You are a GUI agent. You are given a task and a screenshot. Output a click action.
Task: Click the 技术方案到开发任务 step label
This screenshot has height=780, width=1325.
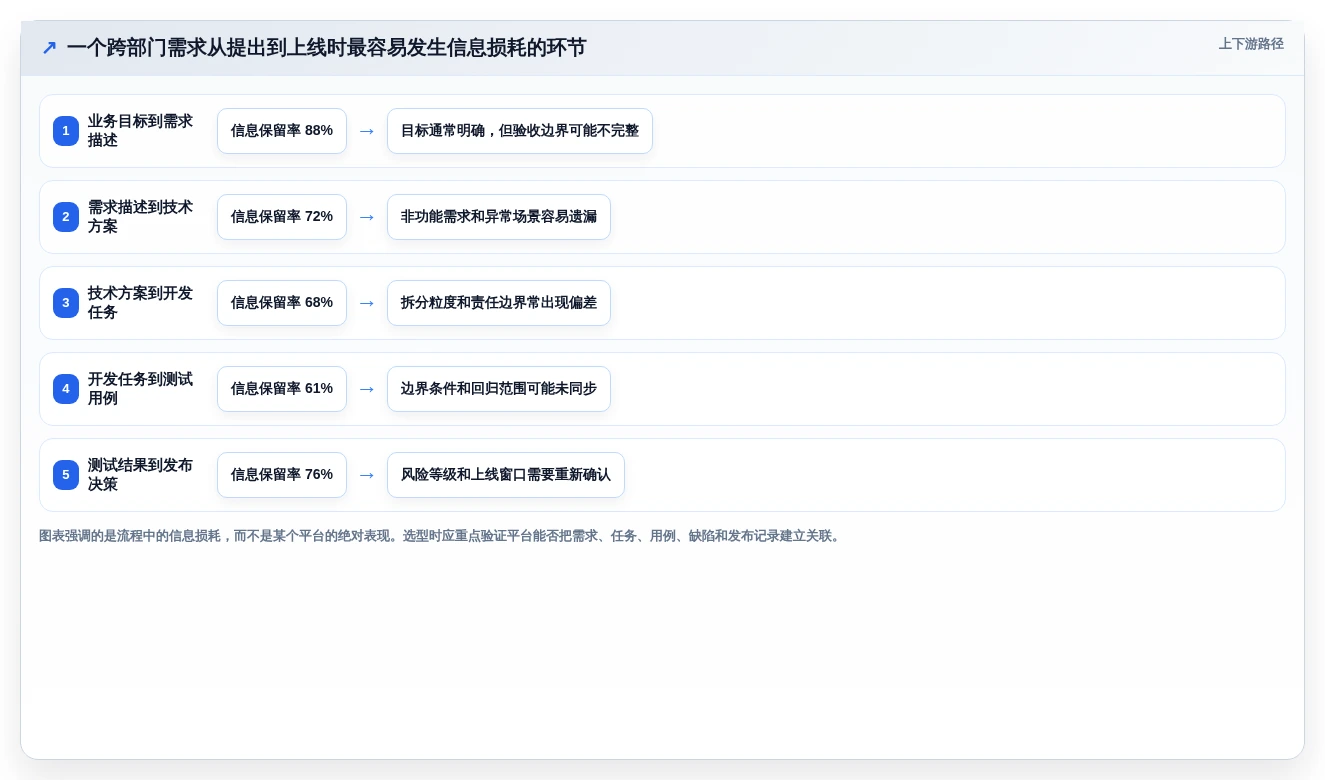click(140, 303)
